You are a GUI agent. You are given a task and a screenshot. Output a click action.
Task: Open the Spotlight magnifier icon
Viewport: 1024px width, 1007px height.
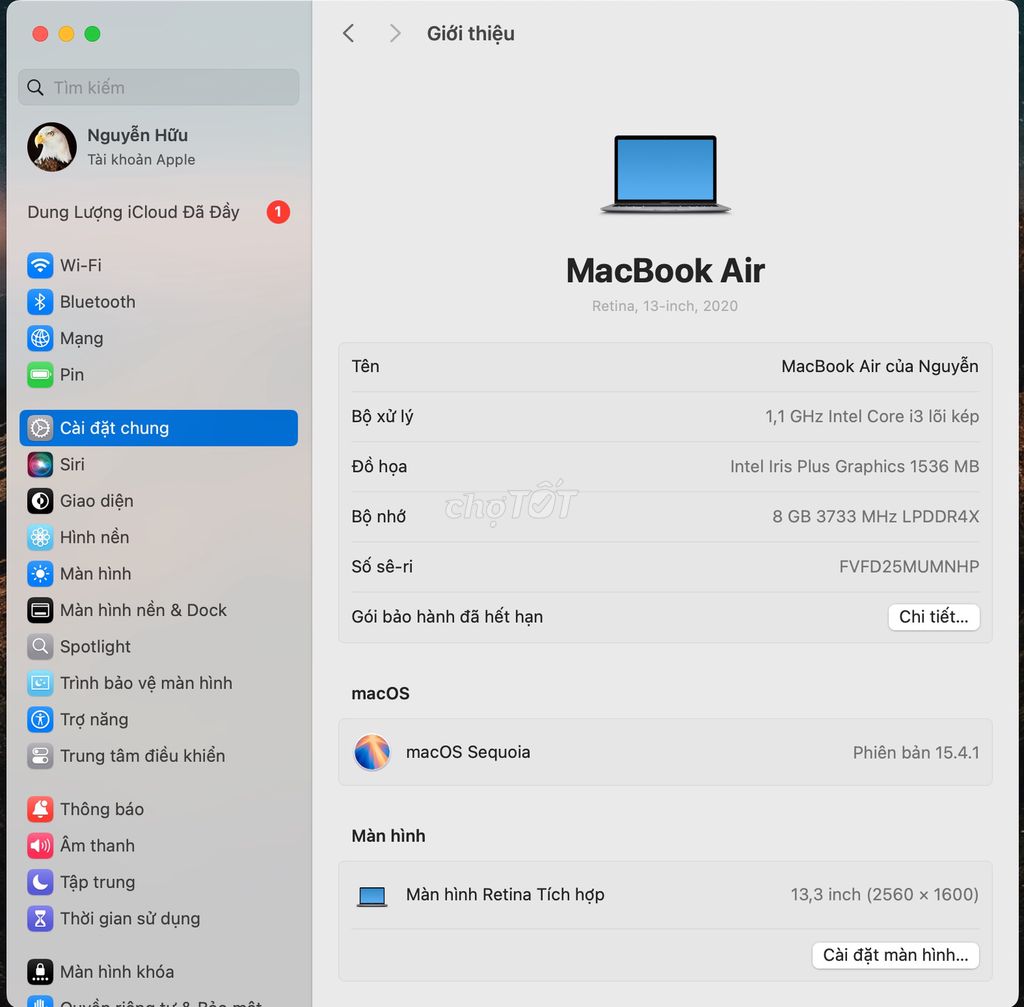40,647
